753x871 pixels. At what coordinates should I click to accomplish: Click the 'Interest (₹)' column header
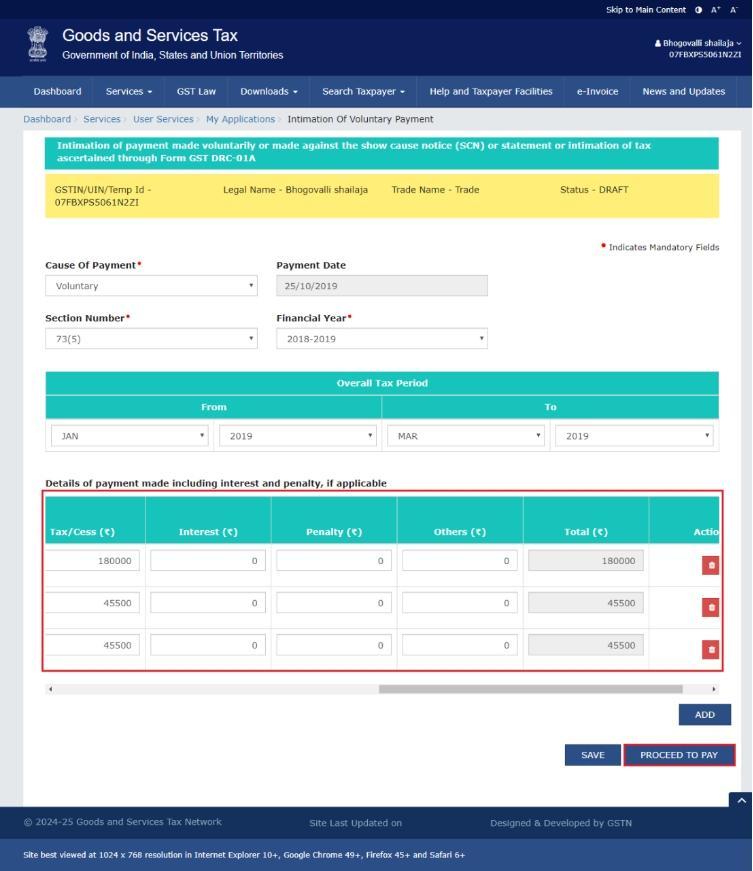(208, 532)
